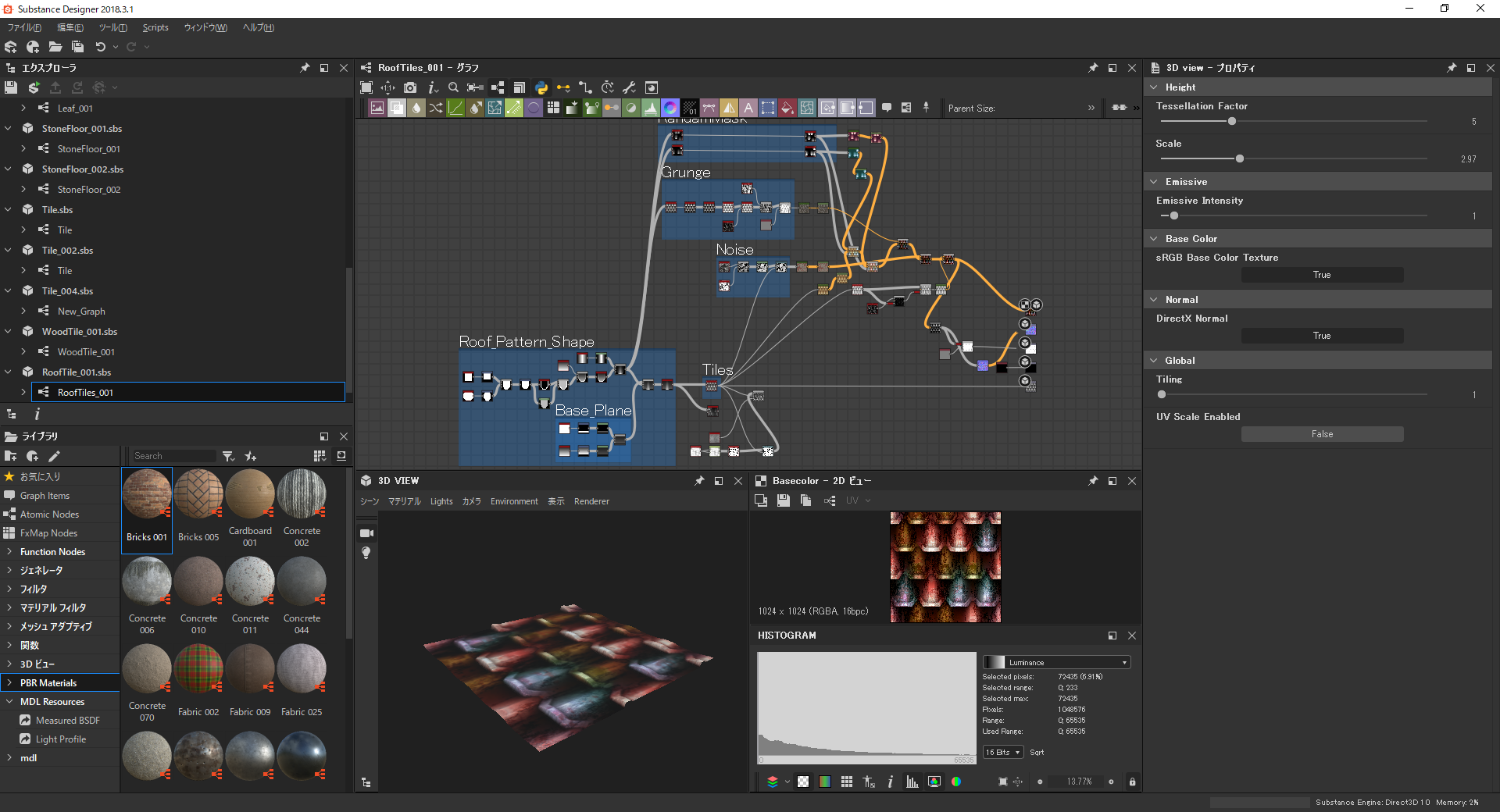Screen dimensions: 1500x812
Task: Click the tiling grid icon in 2D view bottom bar
Action: 847,782
